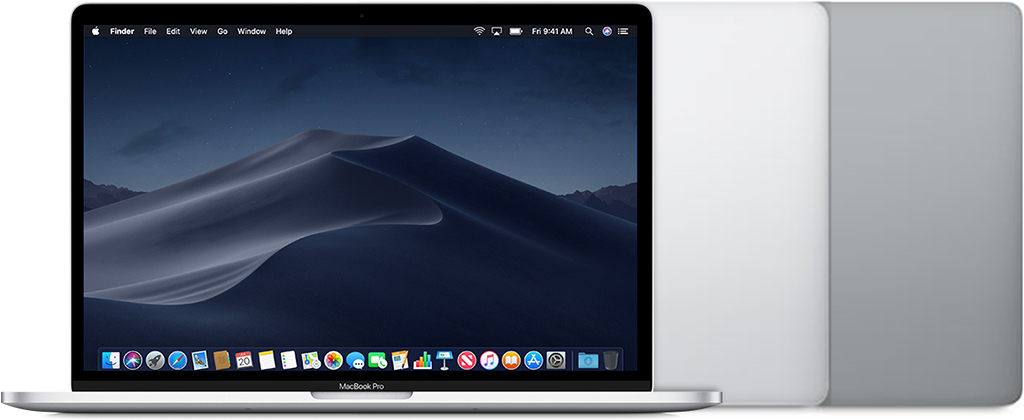Show Notification Center from menu bar
The image size is (1024, 420).
pyautogui.click(x=625, y=32)
